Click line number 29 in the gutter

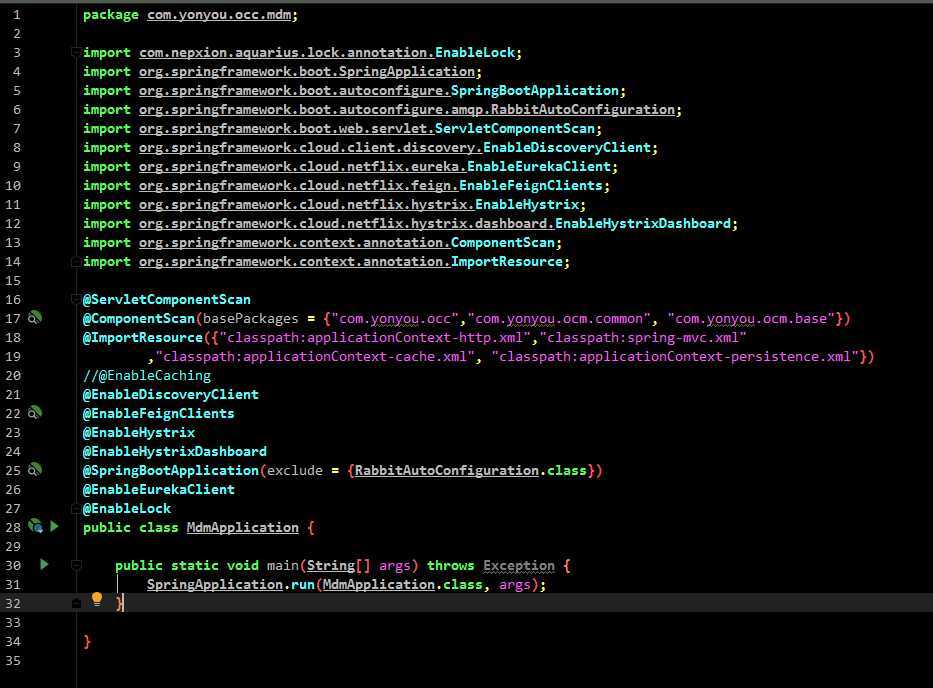tap(13, 546)
